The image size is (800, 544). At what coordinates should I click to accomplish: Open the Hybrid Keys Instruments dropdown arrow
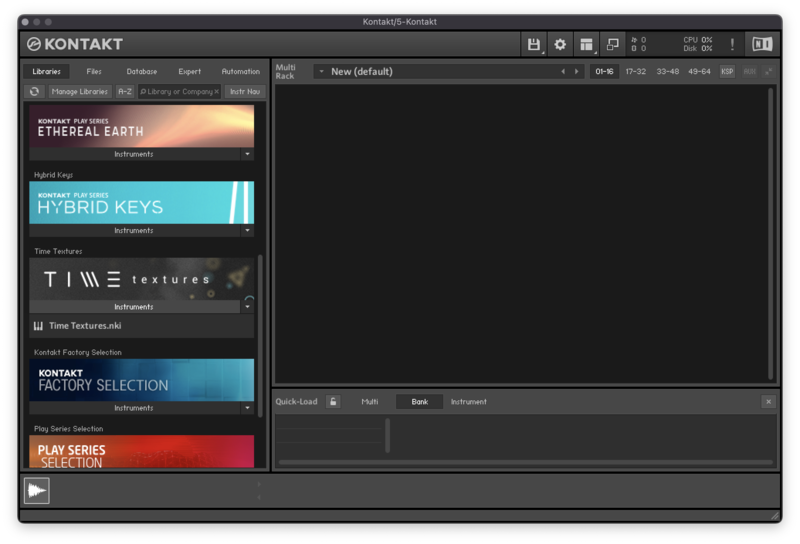tap(247, 230)
